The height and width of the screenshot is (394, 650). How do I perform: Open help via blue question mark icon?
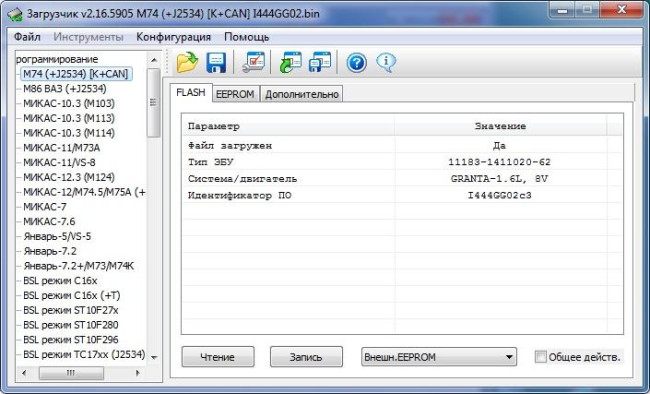357,63
